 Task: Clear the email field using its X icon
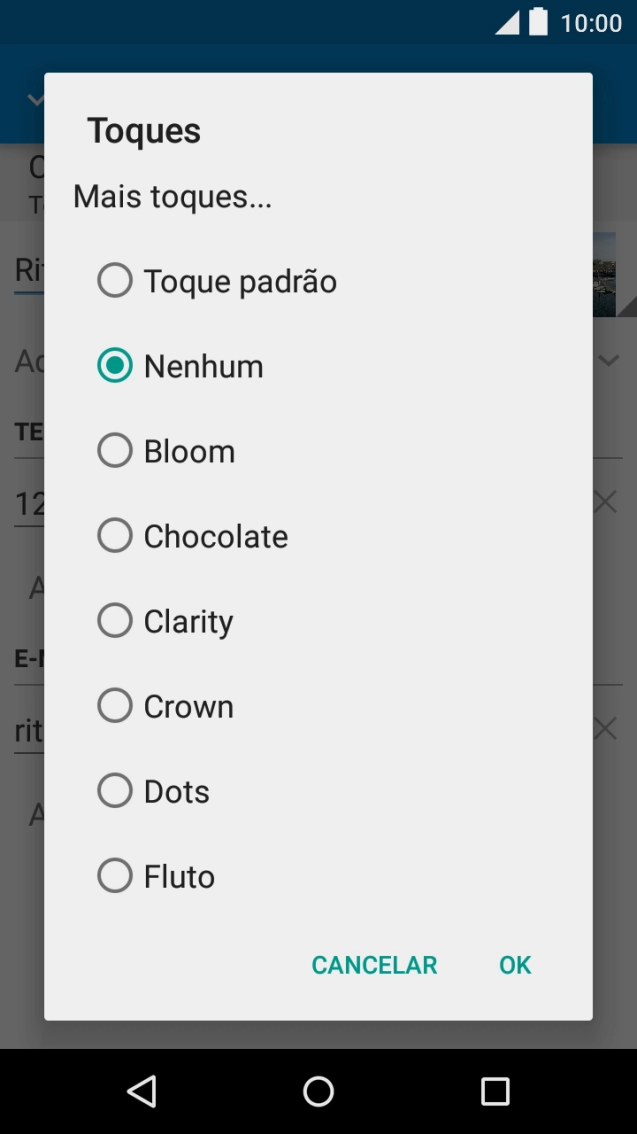pos(605,728)
